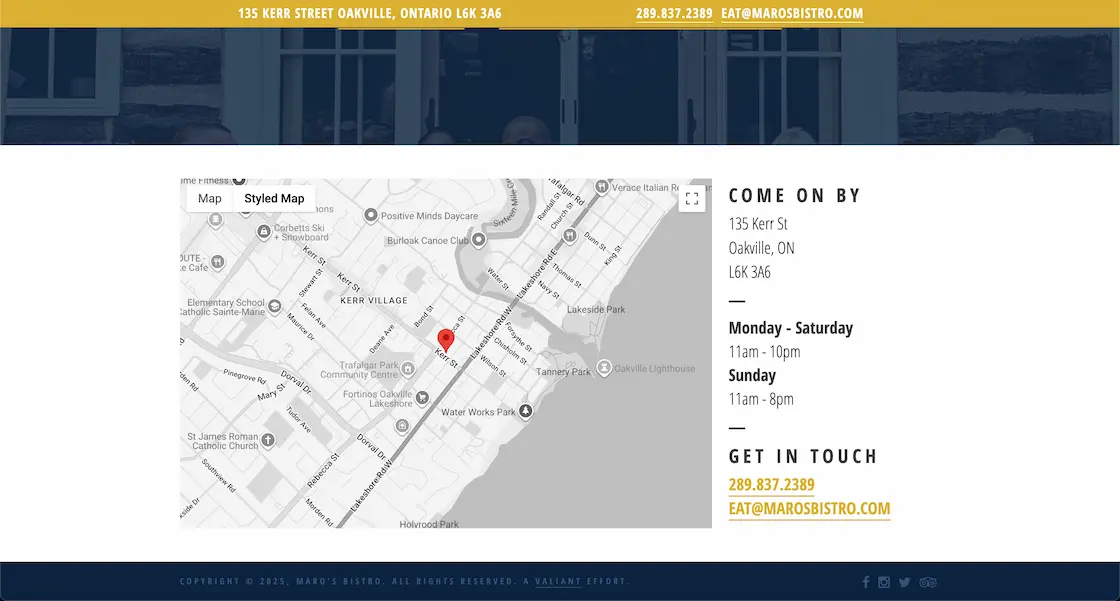Click the Elementary School Catholic Sainte-Marie pin
This screenshot has width=1120, height=601.
click(274, 307)
